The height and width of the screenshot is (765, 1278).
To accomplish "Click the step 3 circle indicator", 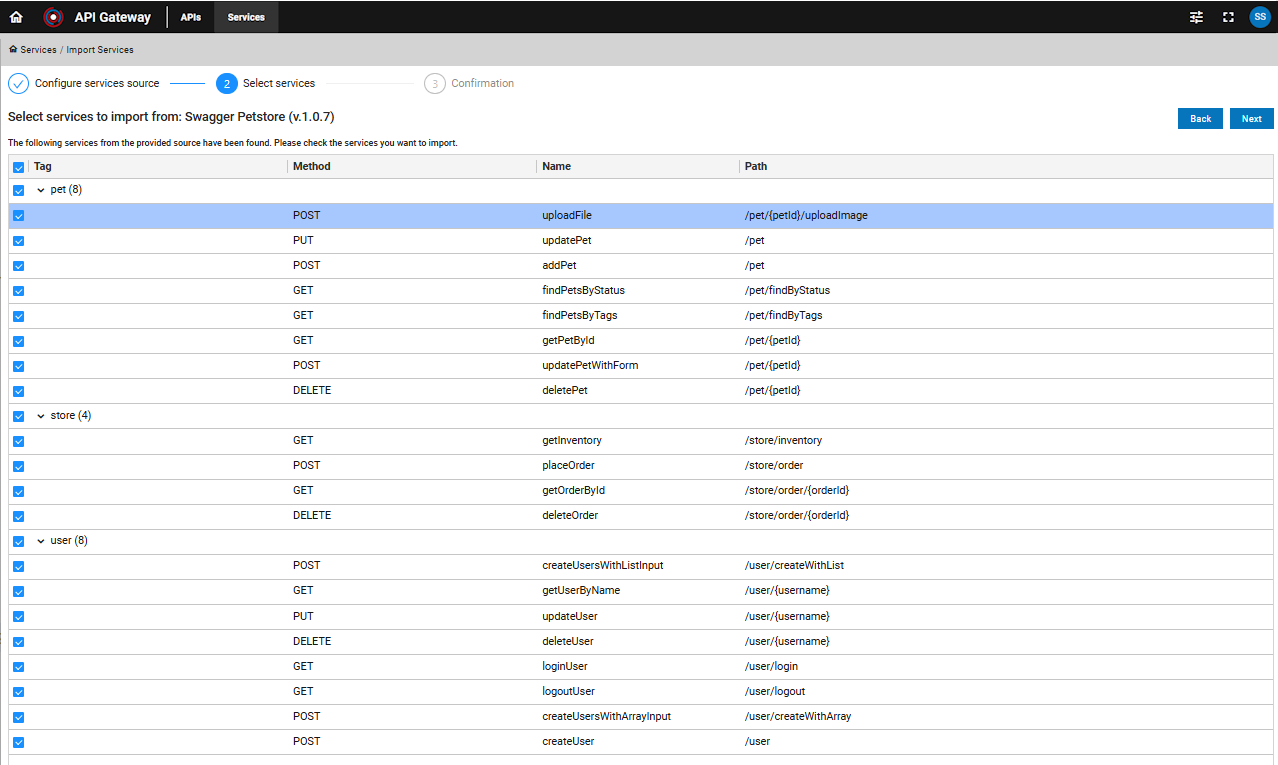I will [434, 83].
